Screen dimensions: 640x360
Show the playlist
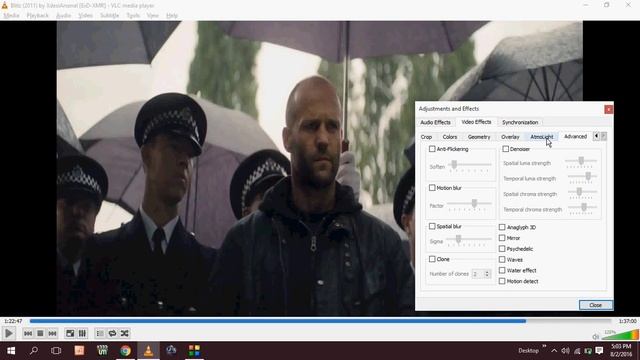(100, 333)
